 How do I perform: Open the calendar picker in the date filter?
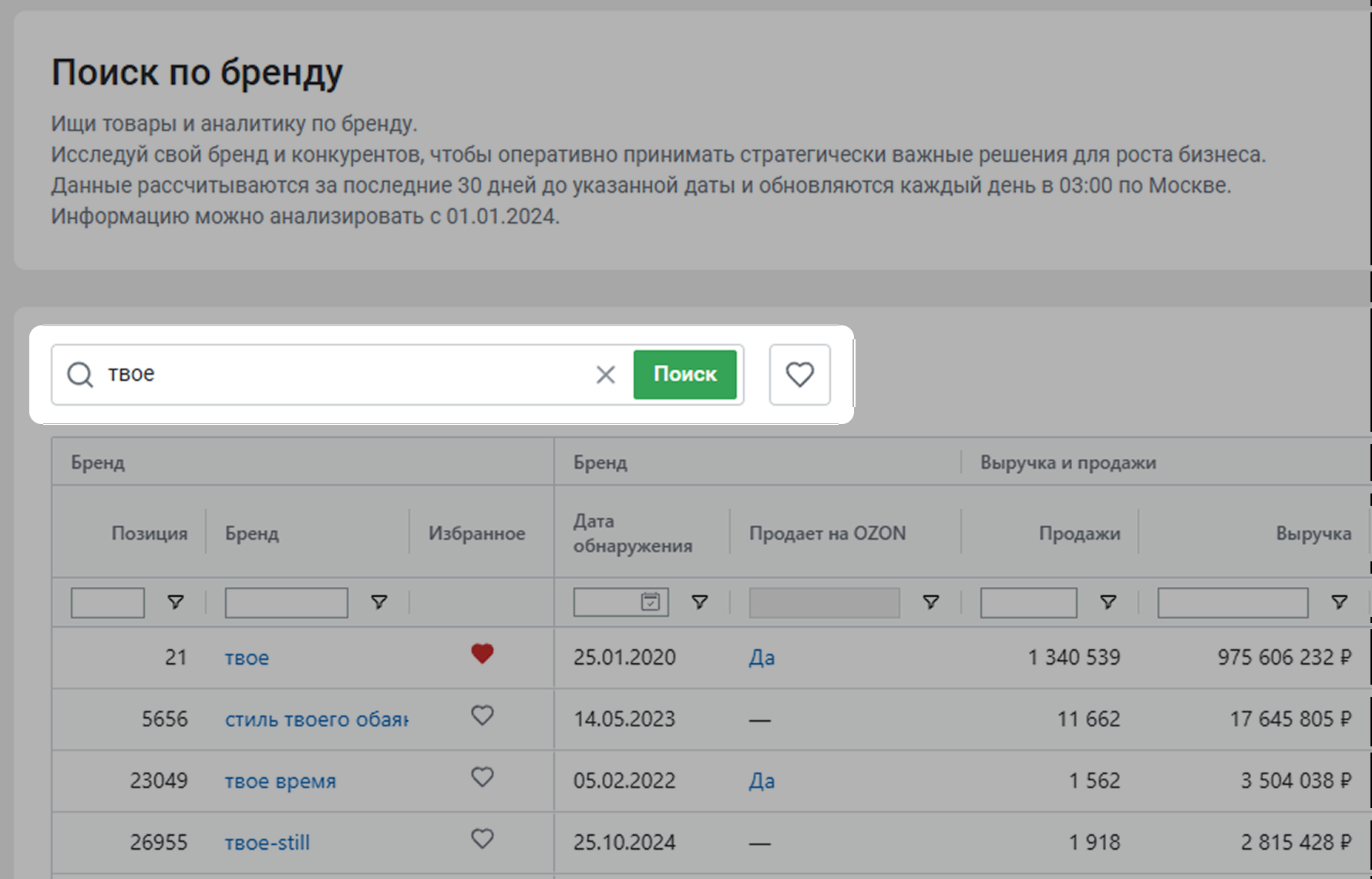[651, 601]
